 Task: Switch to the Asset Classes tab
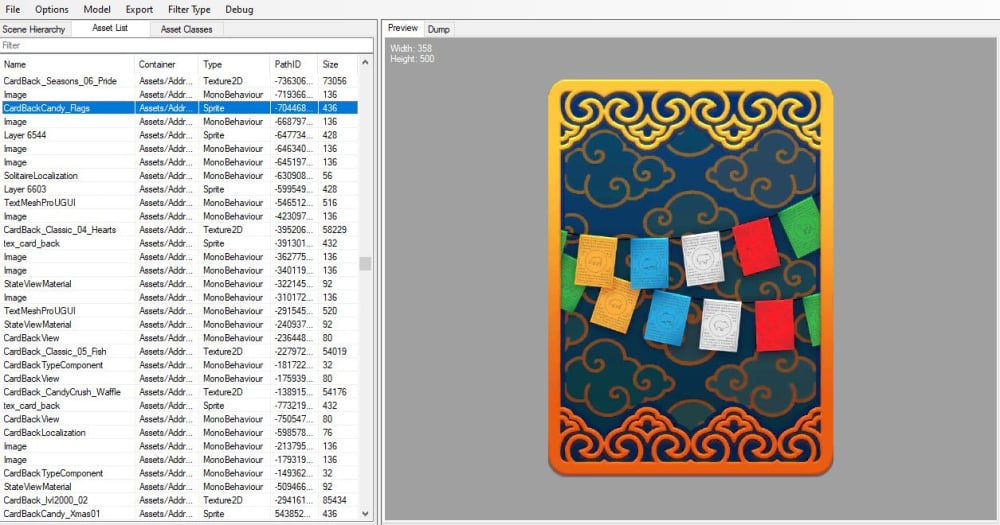[x=186, y=29]
